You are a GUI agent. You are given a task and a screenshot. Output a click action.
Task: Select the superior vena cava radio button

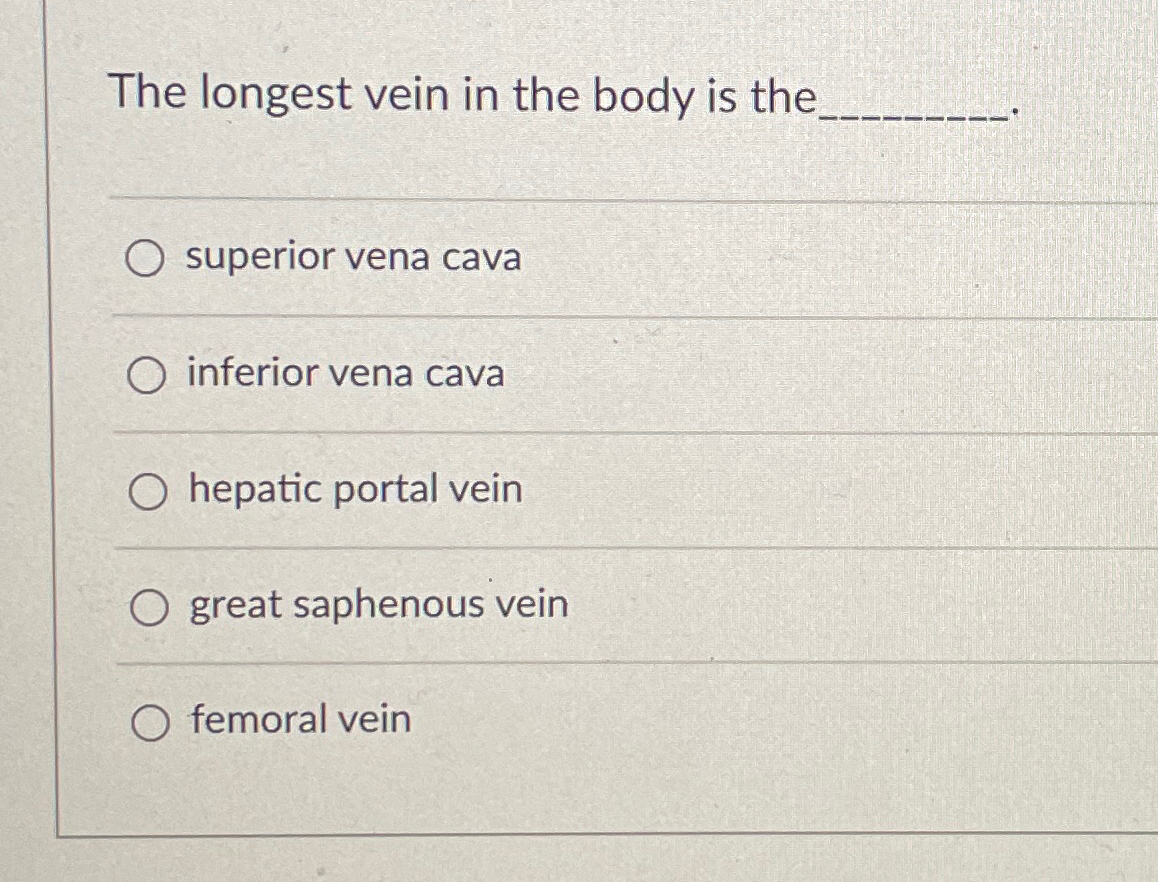[x=144, y=259]
